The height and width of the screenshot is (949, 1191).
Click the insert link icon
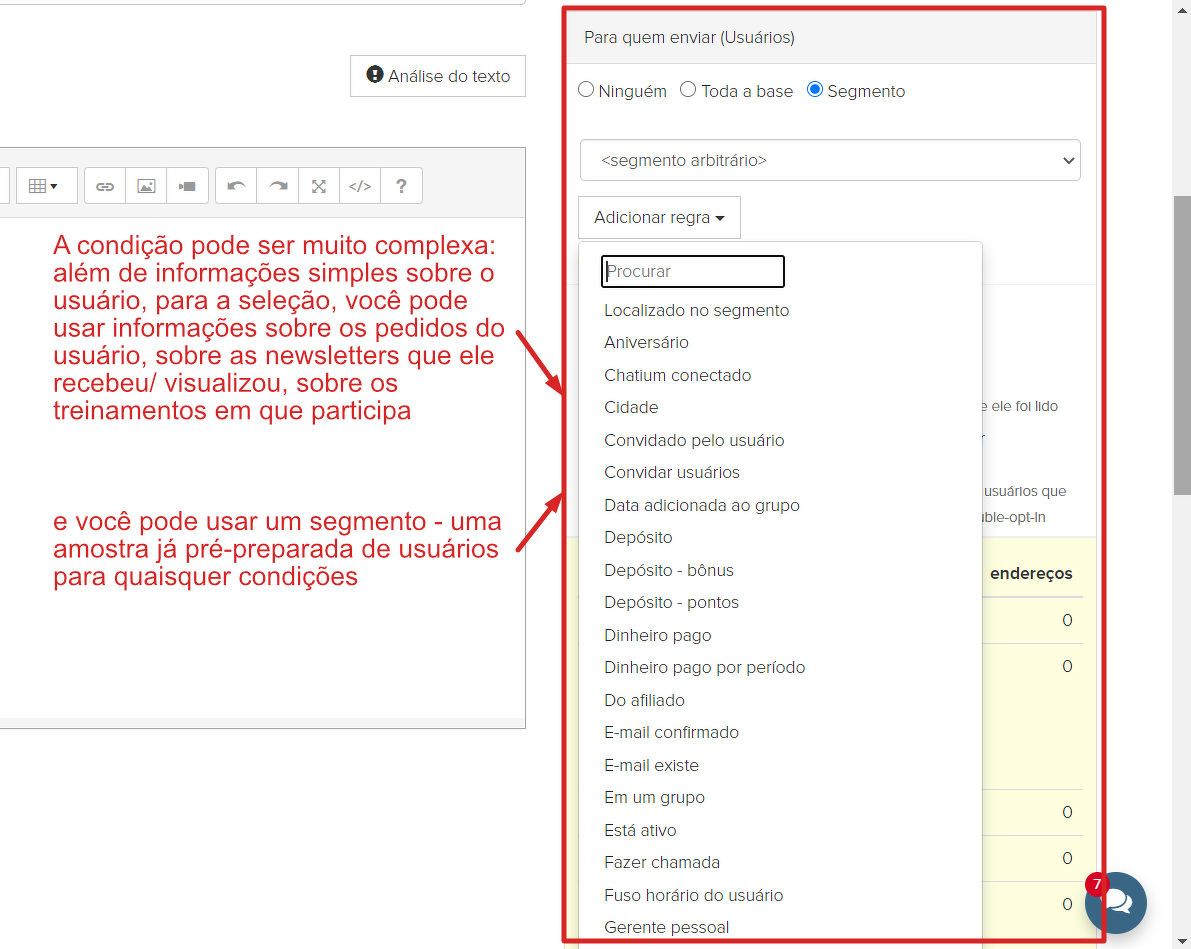[105, 186]
